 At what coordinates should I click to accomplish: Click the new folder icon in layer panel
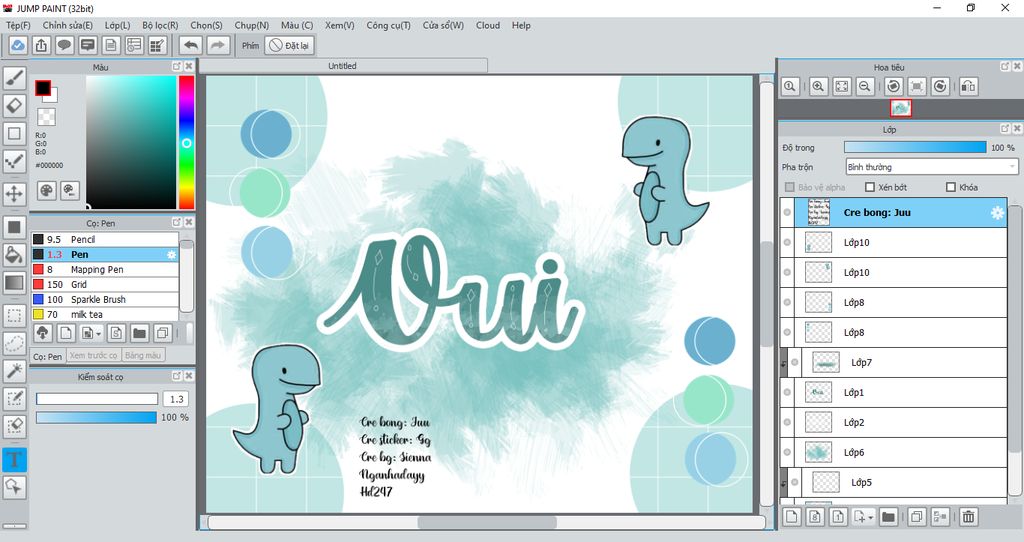(888, 517)
